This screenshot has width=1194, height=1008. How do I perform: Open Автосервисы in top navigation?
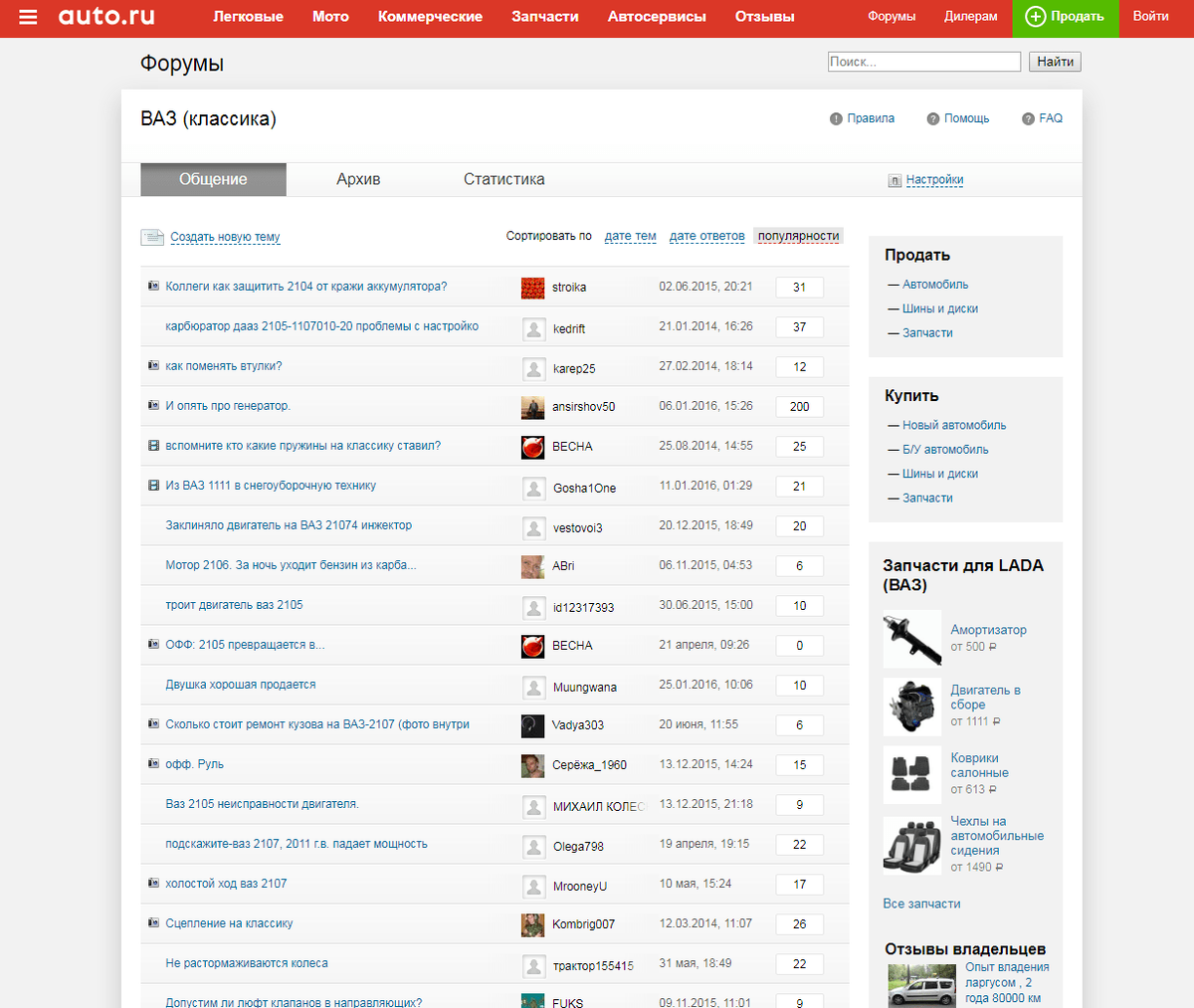[x=657, y=17]
